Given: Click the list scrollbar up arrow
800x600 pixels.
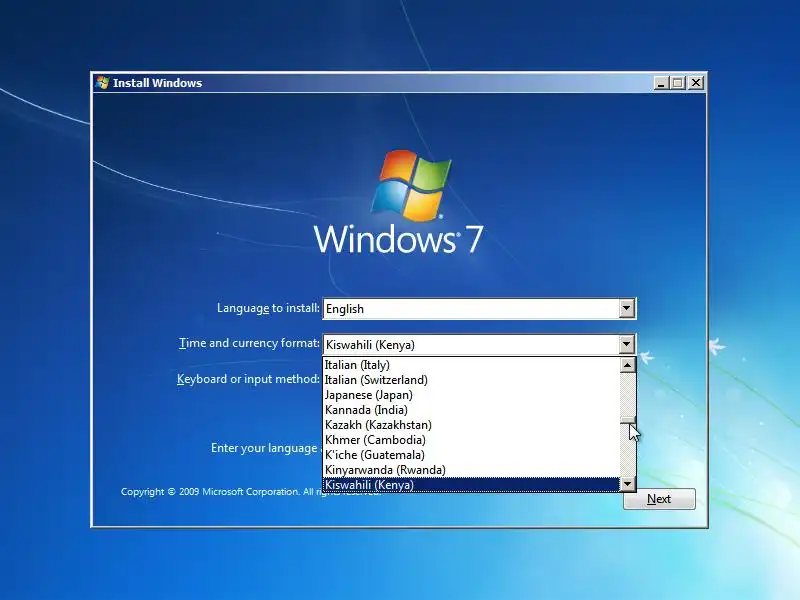Looking at the screenshot, I should pos(628,365).
